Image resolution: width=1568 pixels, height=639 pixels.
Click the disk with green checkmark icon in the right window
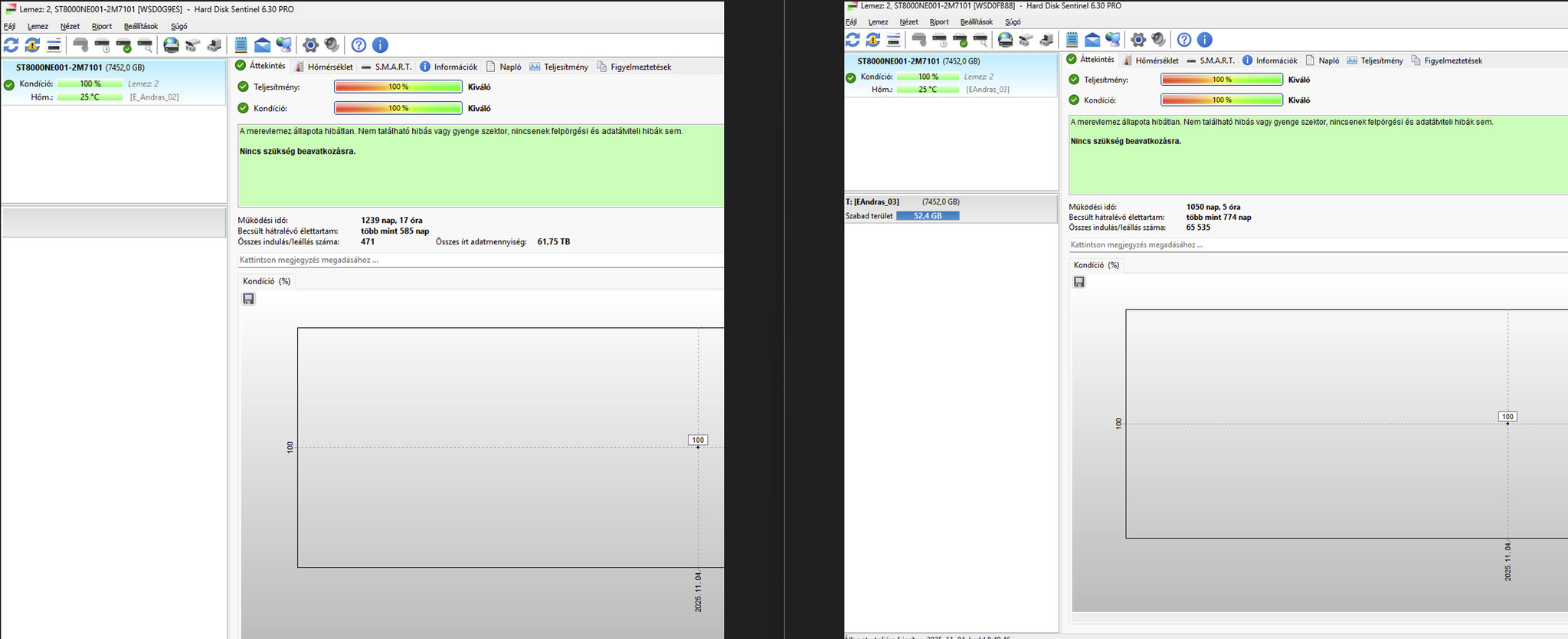coord(961,39)
